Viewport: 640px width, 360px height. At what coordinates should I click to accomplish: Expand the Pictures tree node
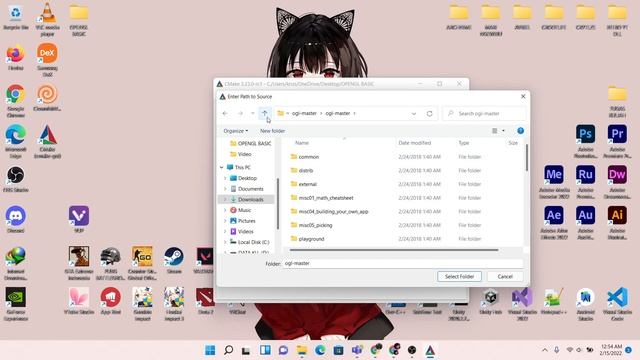coord(225,221)
